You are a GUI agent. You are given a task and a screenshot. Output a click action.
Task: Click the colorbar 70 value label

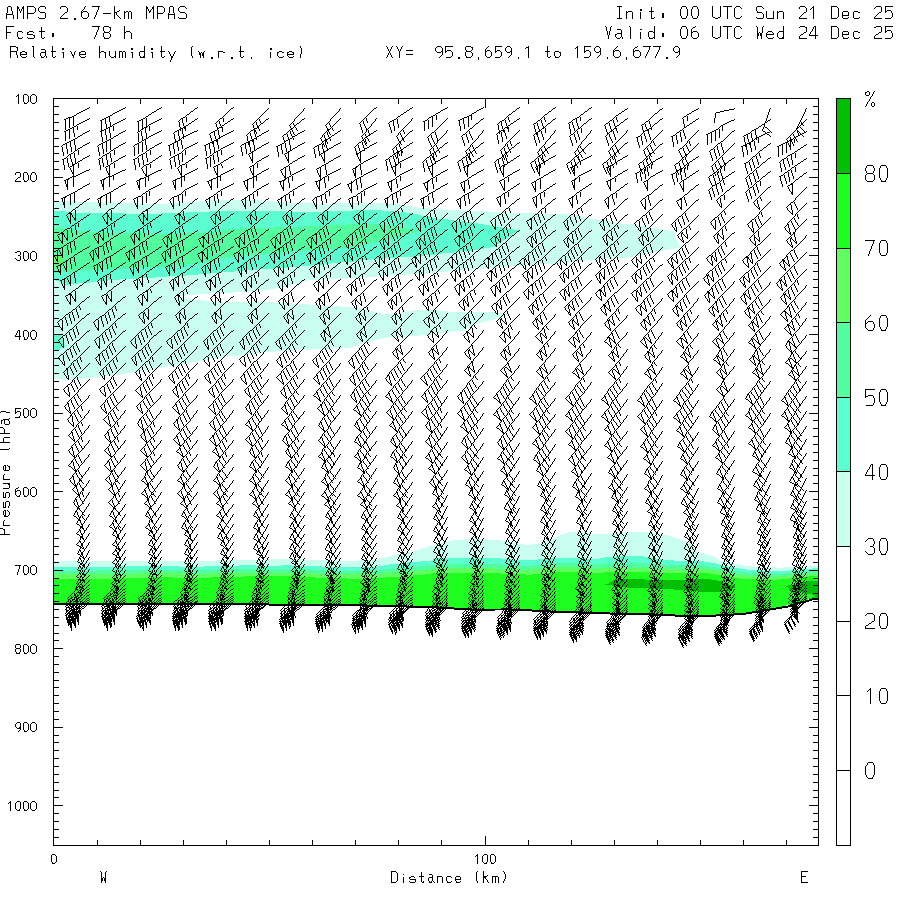(x=876, y=249)
